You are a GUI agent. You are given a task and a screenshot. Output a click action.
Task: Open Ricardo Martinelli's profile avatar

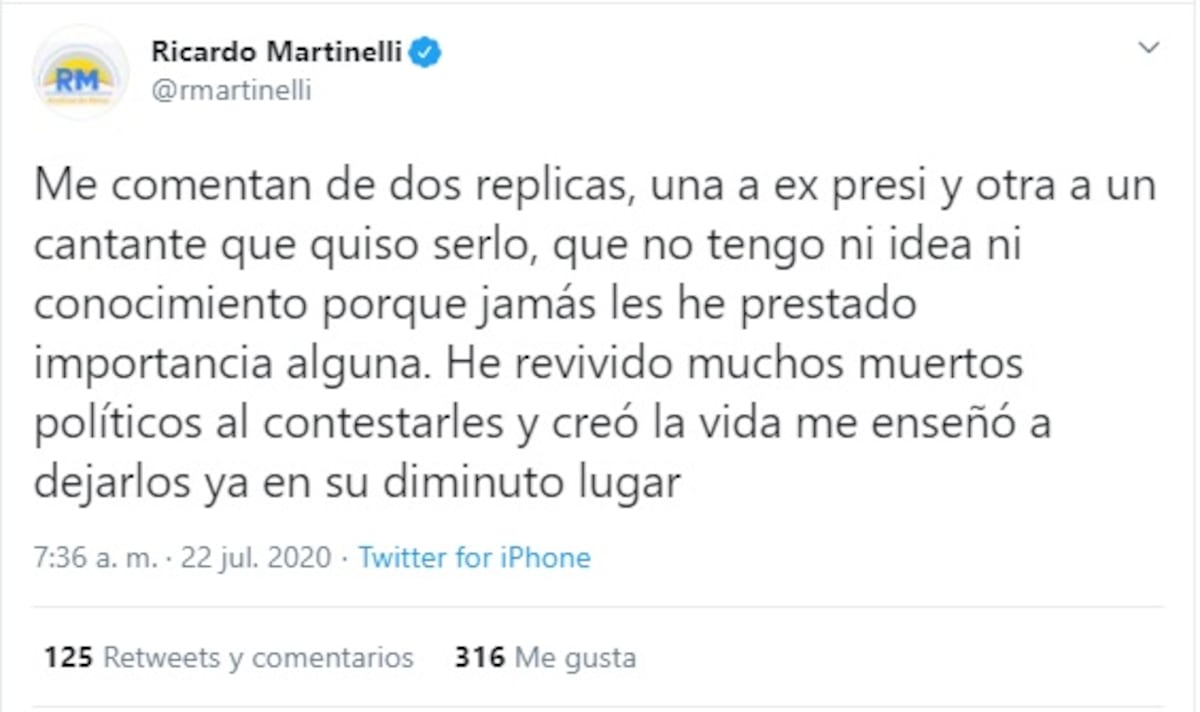pyautogui.click(x=79, y=70)
